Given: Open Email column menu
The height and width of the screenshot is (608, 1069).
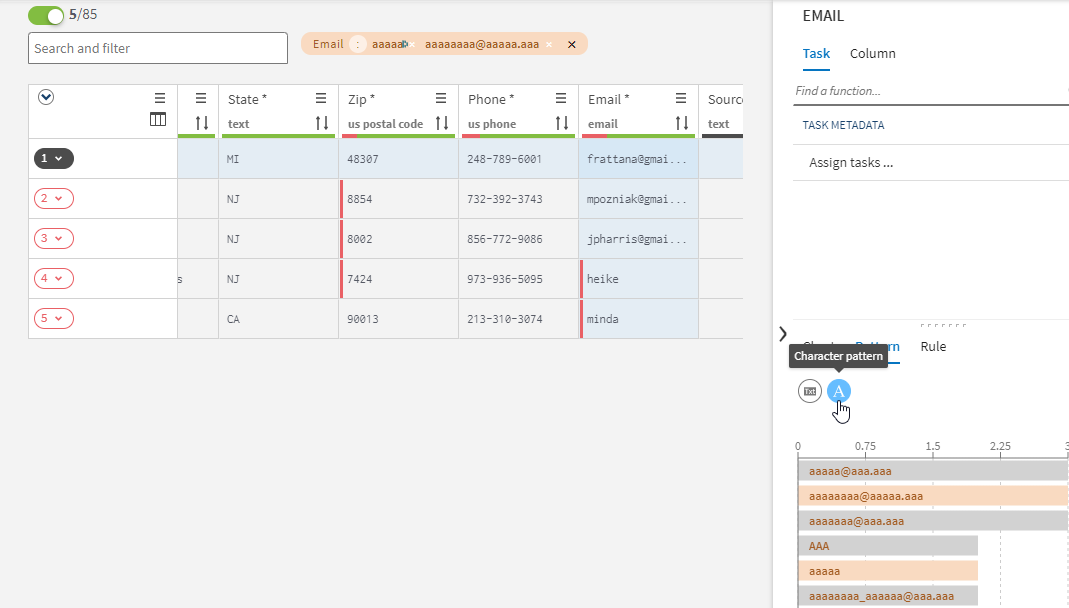Looking at the screenshot, I should (681, 99).
